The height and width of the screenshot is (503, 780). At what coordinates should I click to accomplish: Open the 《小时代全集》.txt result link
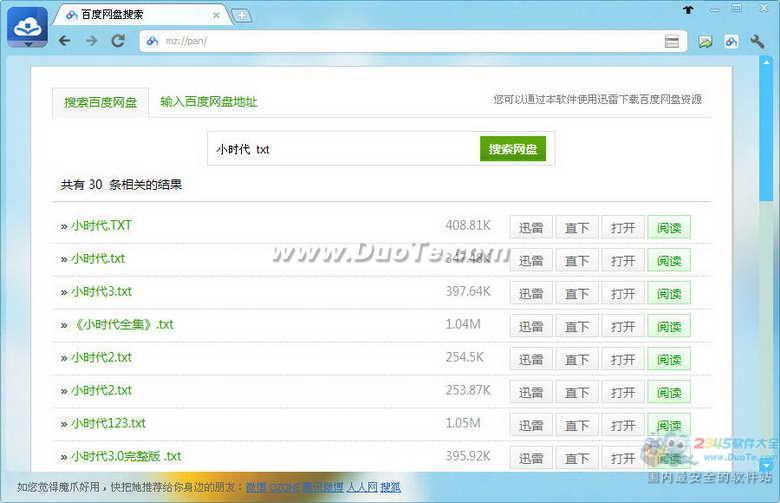(122, 324)
